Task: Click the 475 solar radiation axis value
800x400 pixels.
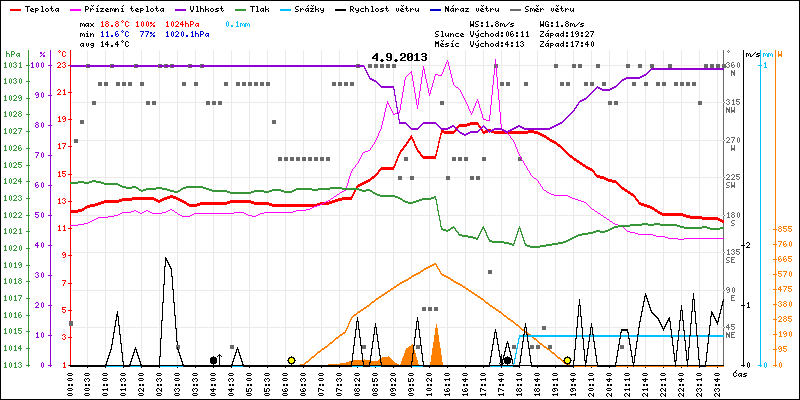Action: pyautogui.click(x=784, y=289)
